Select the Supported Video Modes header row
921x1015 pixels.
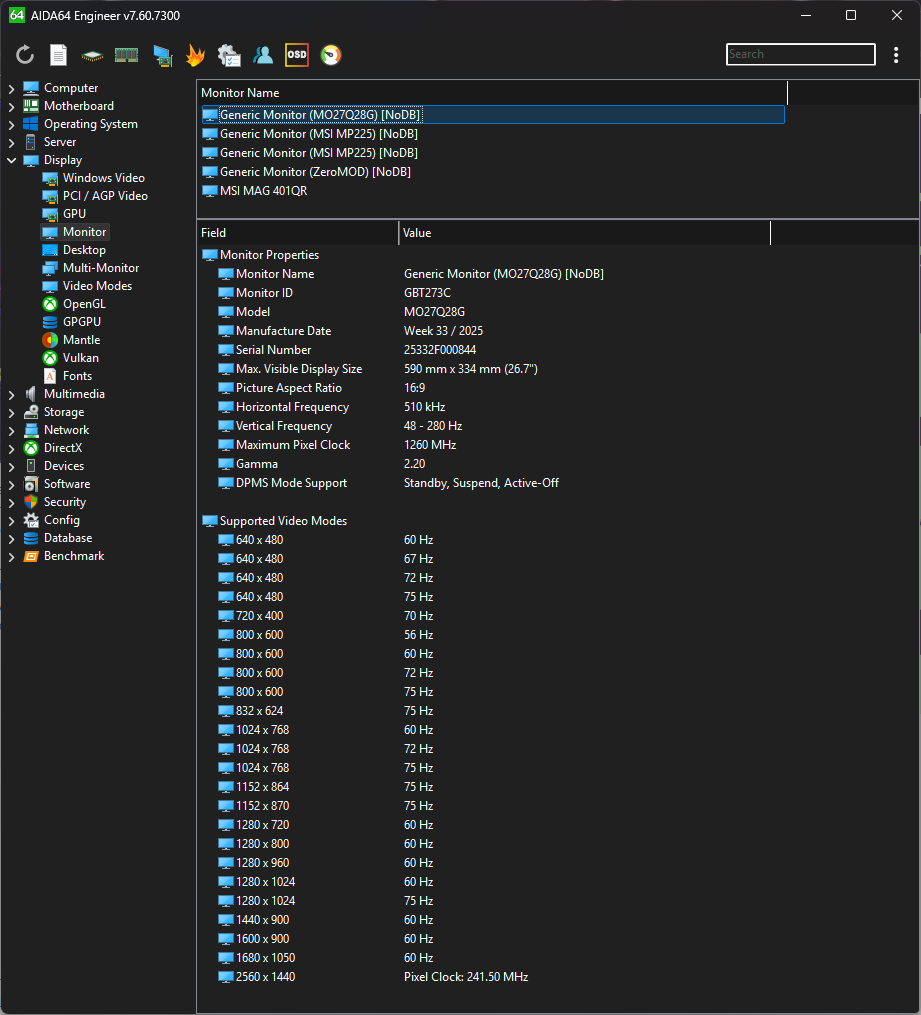[485, 521]
